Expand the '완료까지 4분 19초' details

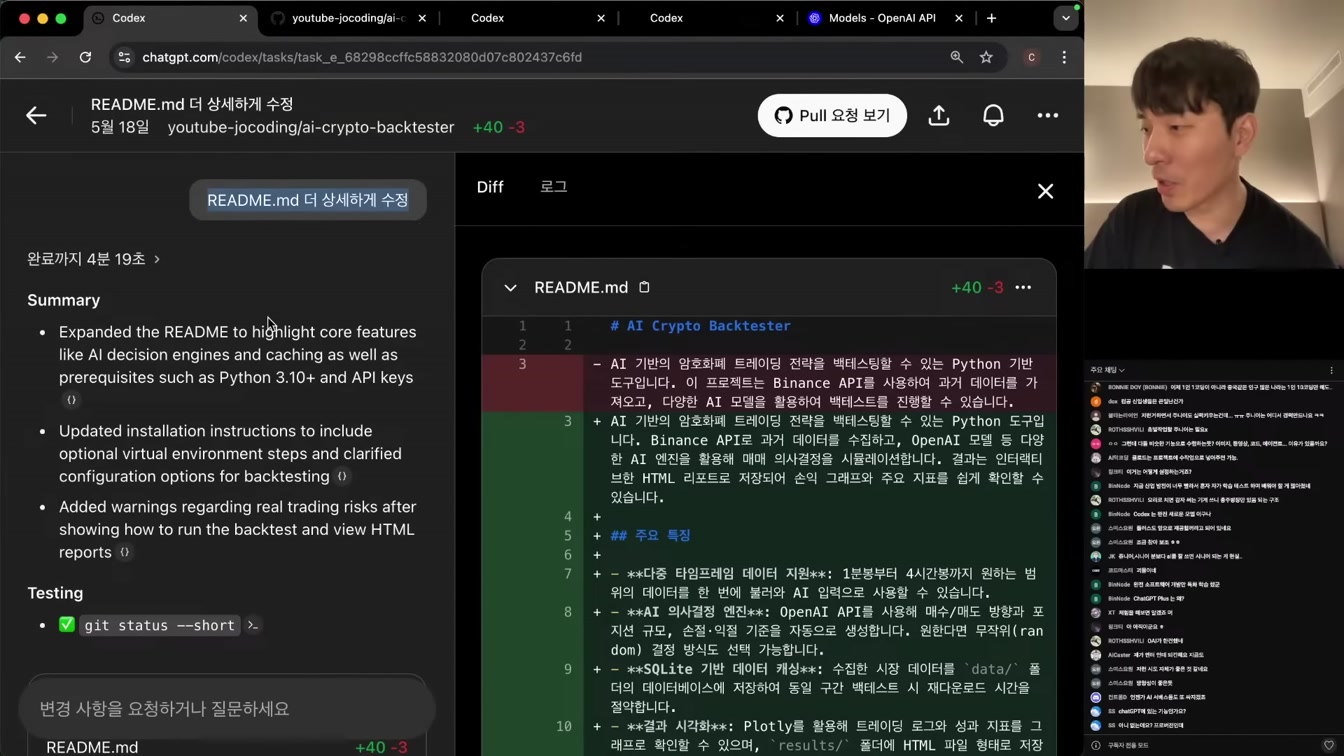93,259
